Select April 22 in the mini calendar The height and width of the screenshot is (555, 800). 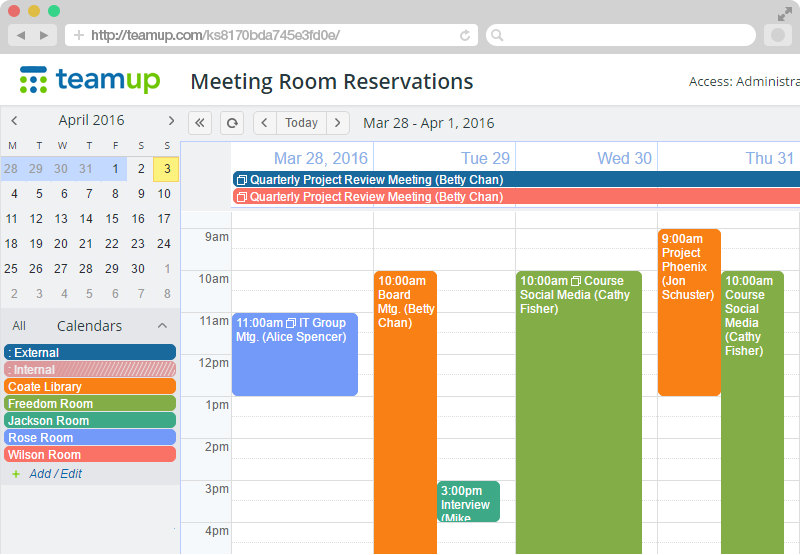coord(112,244)
